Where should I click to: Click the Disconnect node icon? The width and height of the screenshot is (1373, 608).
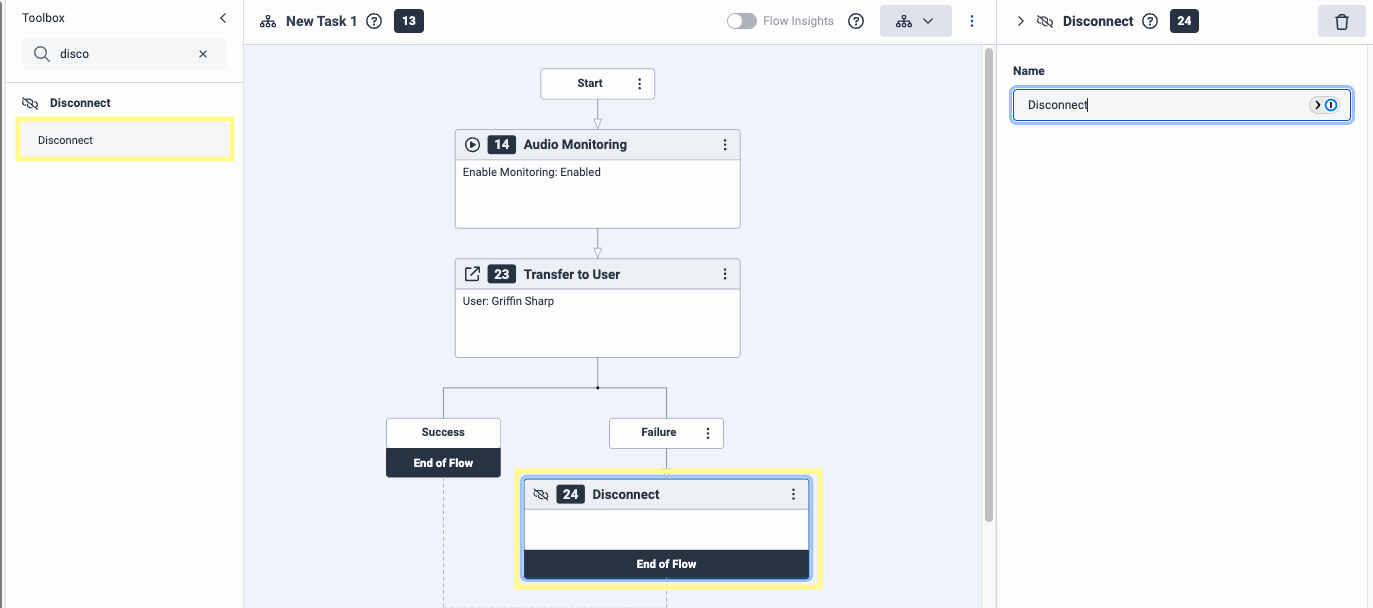[x=541, y=494]
